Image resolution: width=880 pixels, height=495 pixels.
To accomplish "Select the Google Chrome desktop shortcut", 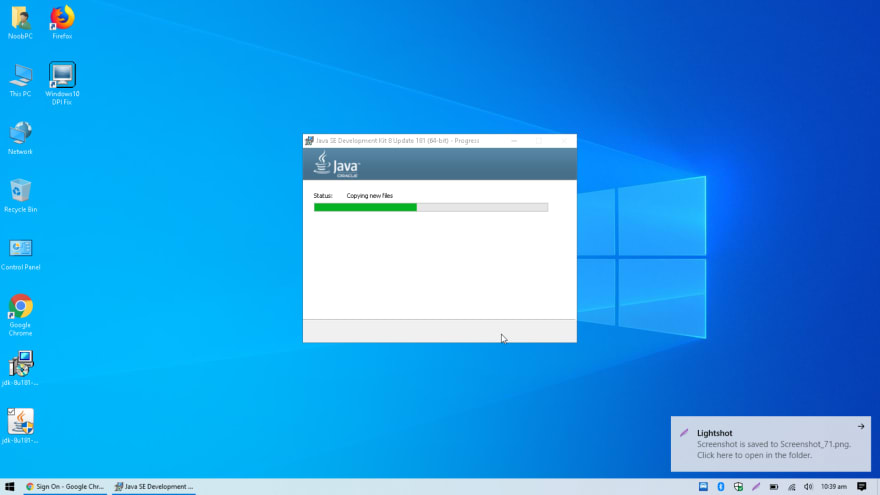I will pyautogui.click(x=20, y=315).
